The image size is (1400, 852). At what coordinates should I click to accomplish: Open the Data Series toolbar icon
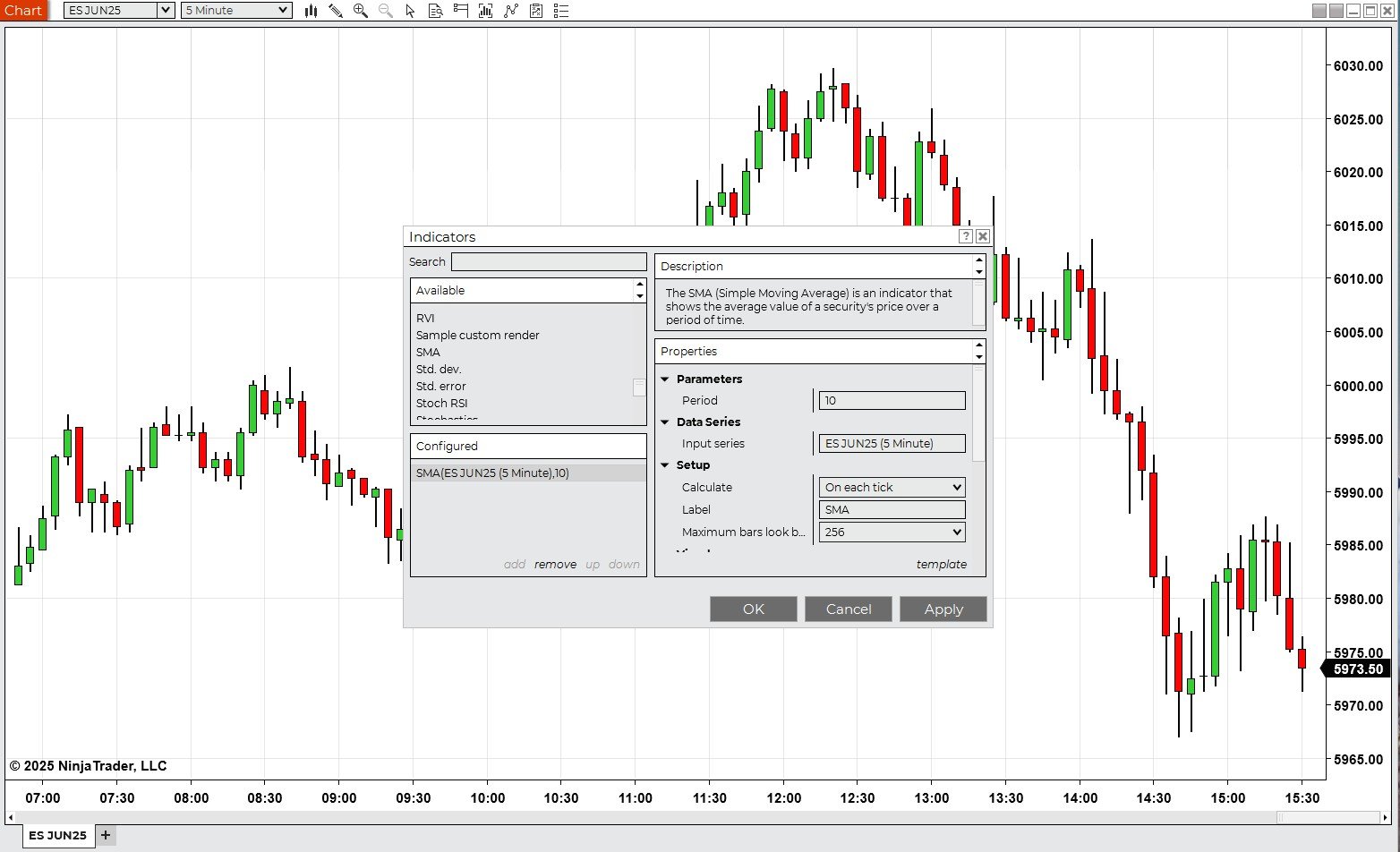click(486, 11)
